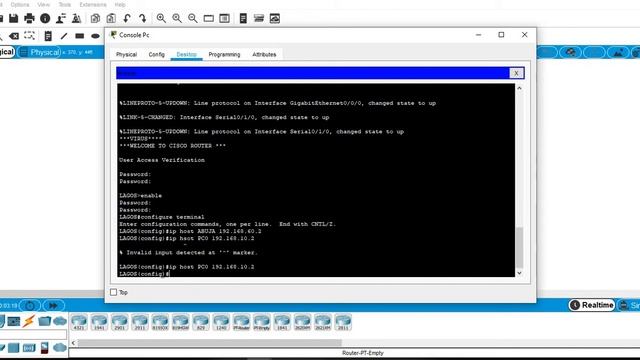This screenshot has height=360, width=640.
Task: Pick the 2901 router device
Action: pyautogui.click(x=119, y=322)
